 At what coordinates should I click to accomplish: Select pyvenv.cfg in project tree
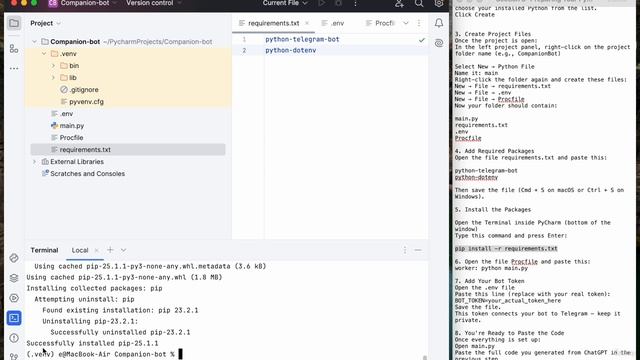[x=82, y=102]
